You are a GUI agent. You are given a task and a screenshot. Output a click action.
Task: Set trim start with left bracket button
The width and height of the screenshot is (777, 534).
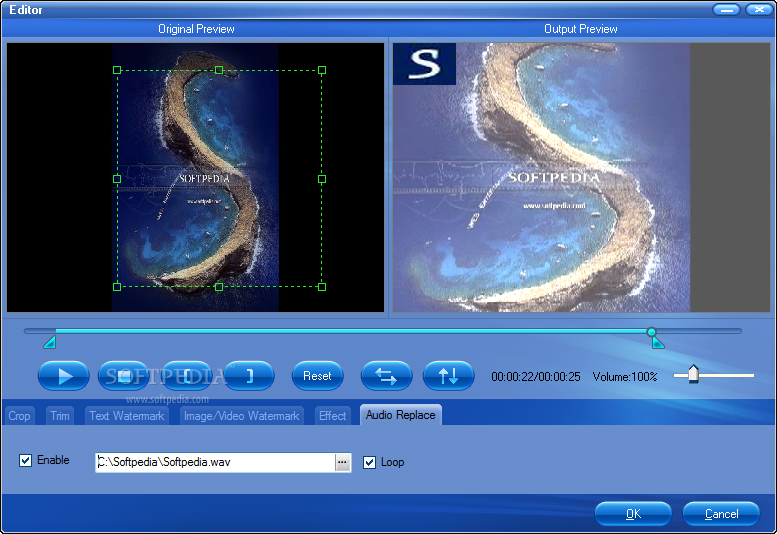pyautogui.click(x=187, y=376)
